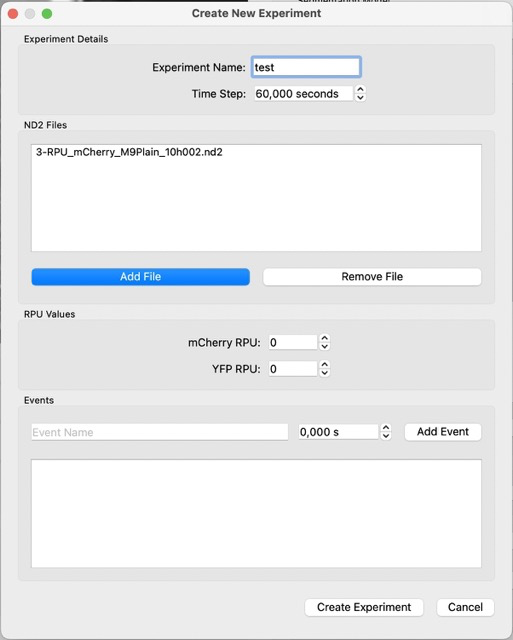Screen dimensions: 513x640
Task: Click the Event Name input field
Action: 160,432
